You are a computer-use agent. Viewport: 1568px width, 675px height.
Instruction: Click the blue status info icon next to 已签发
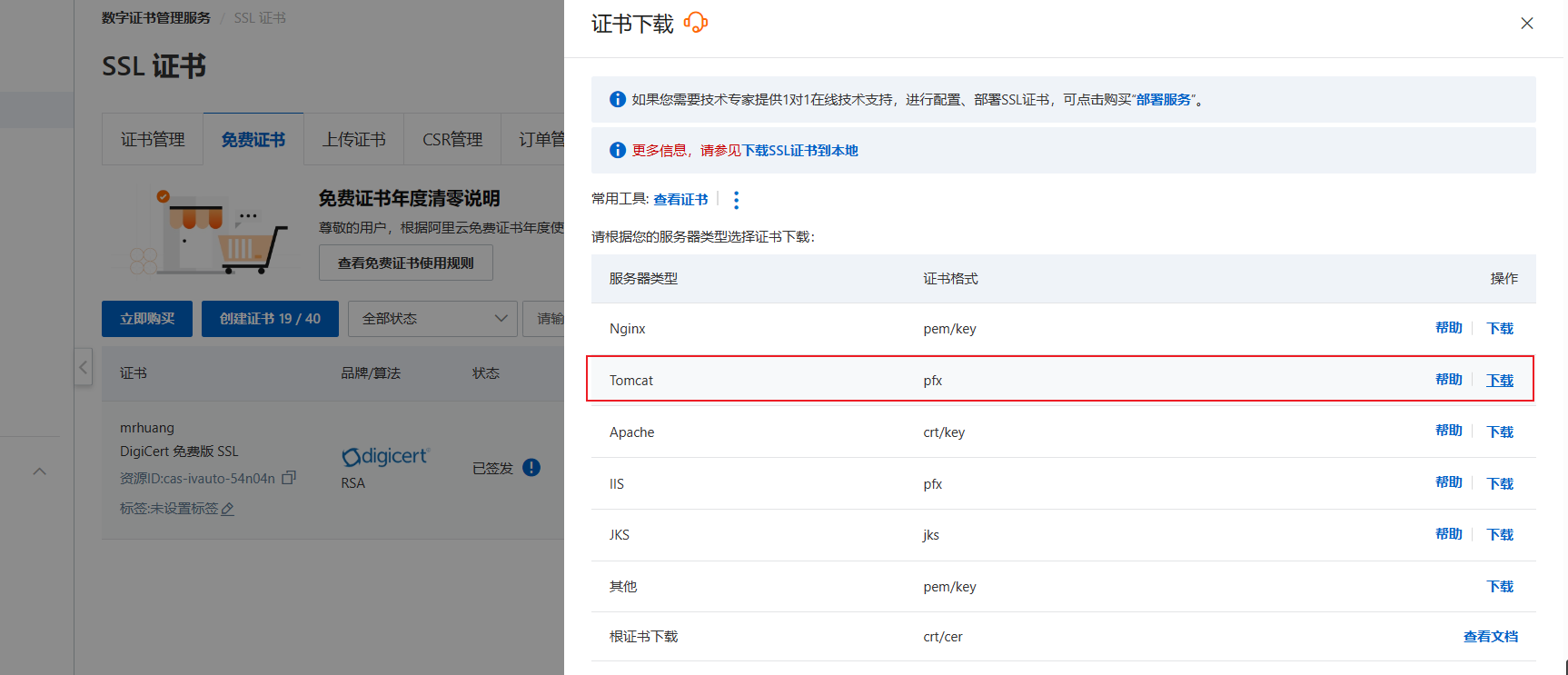tap(531, 468)
